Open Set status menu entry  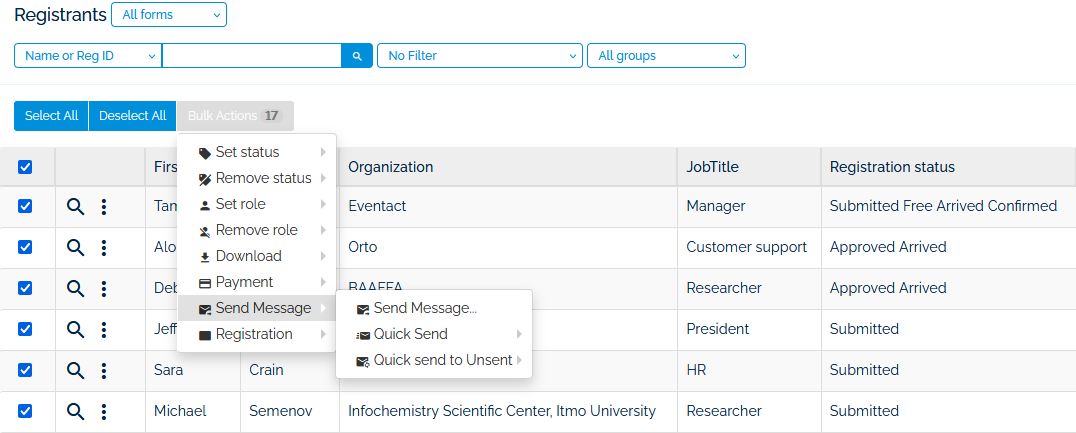(247, 152)
